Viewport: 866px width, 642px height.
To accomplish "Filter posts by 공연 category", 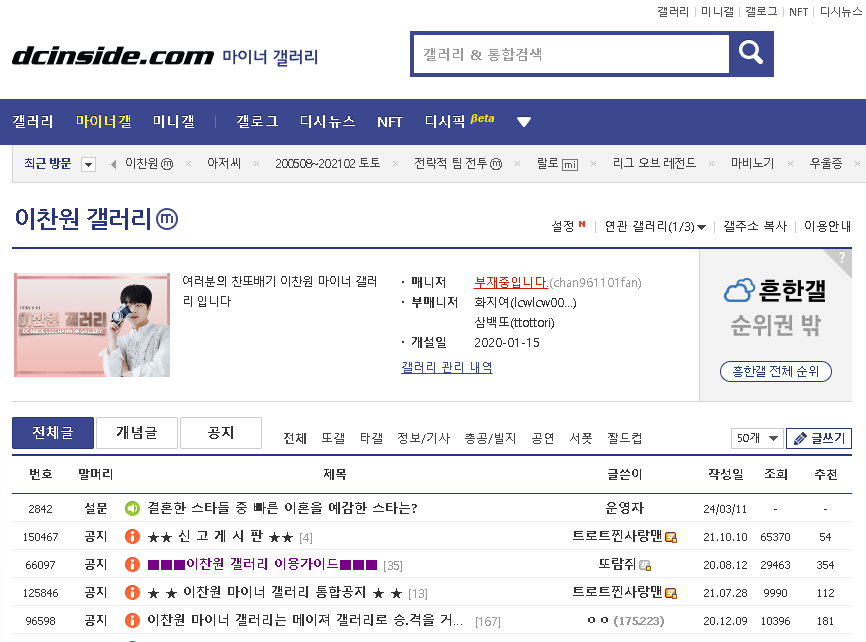I will coord(543,439).
